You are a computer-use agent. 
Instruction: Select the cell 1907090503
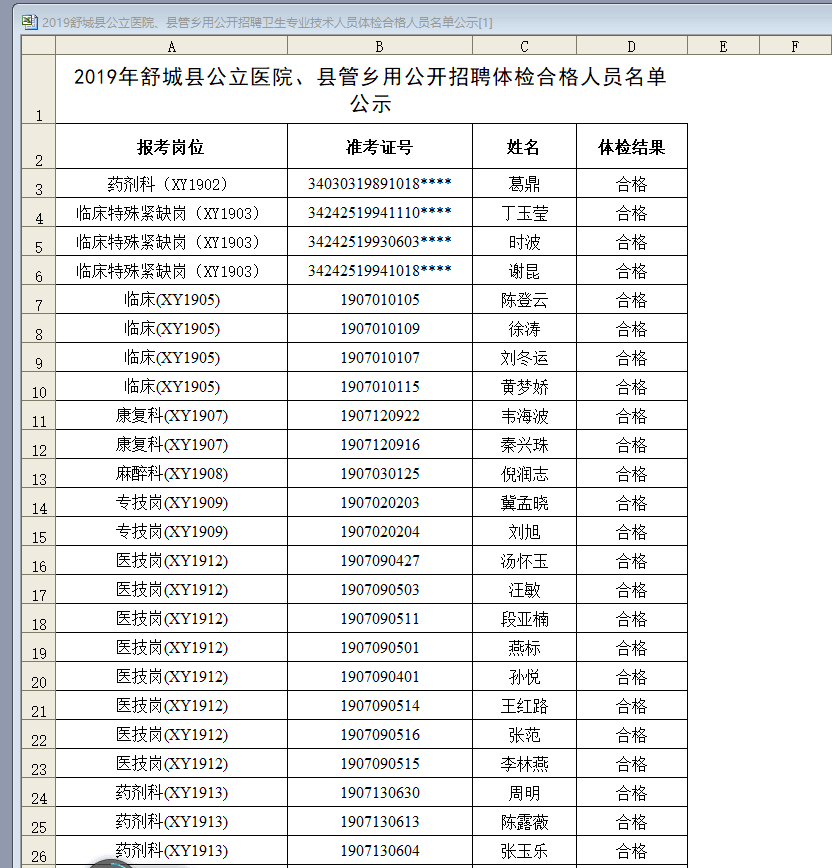tap(380, 590)
